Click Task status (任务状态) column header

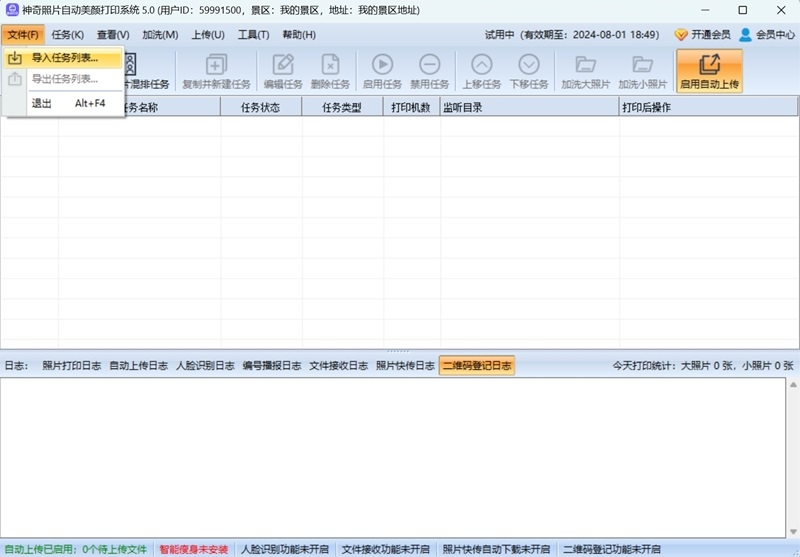[x=261, y=107]
